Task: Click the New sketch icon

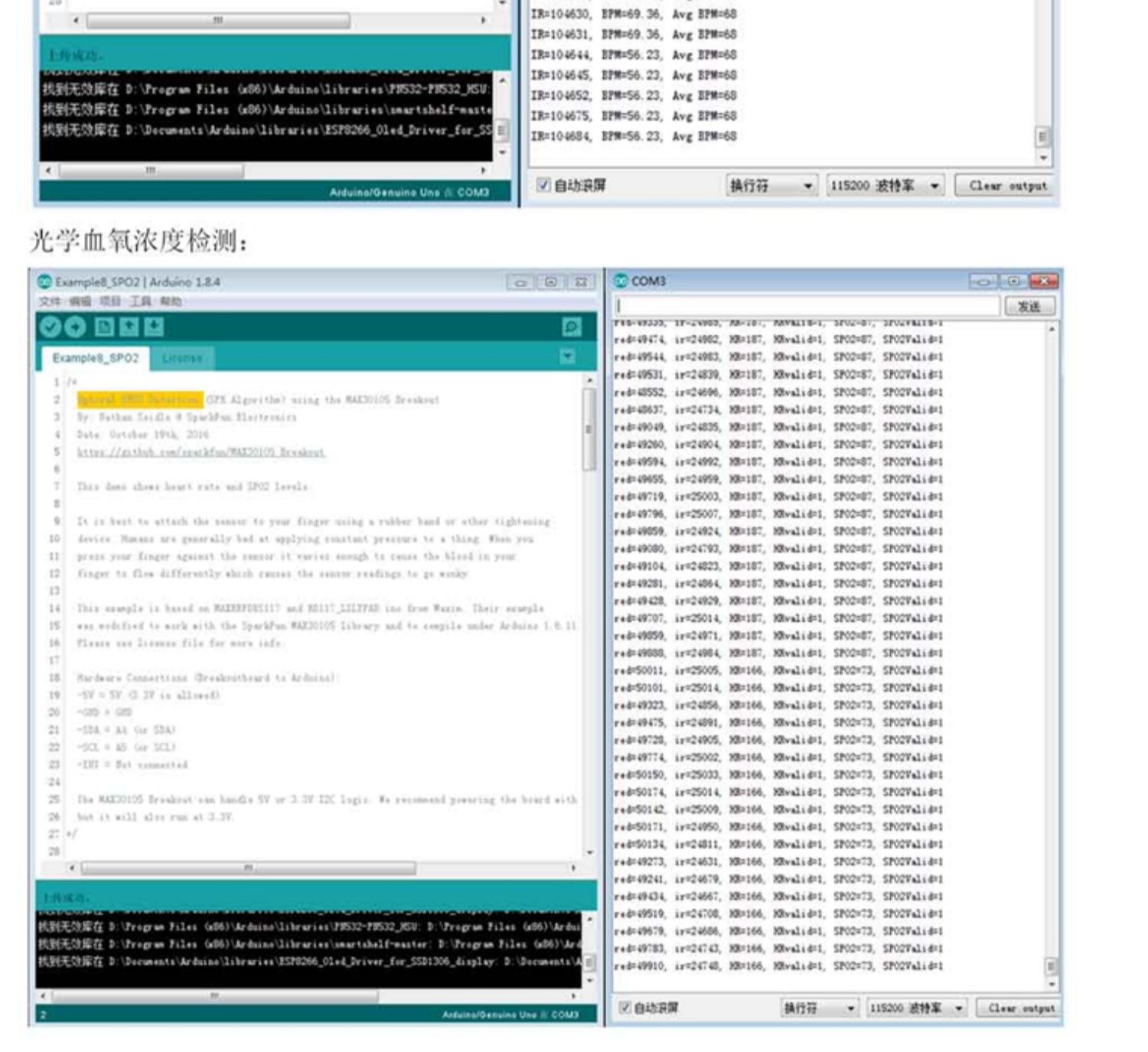Action: pyautogui.click(x=104, y=327)
